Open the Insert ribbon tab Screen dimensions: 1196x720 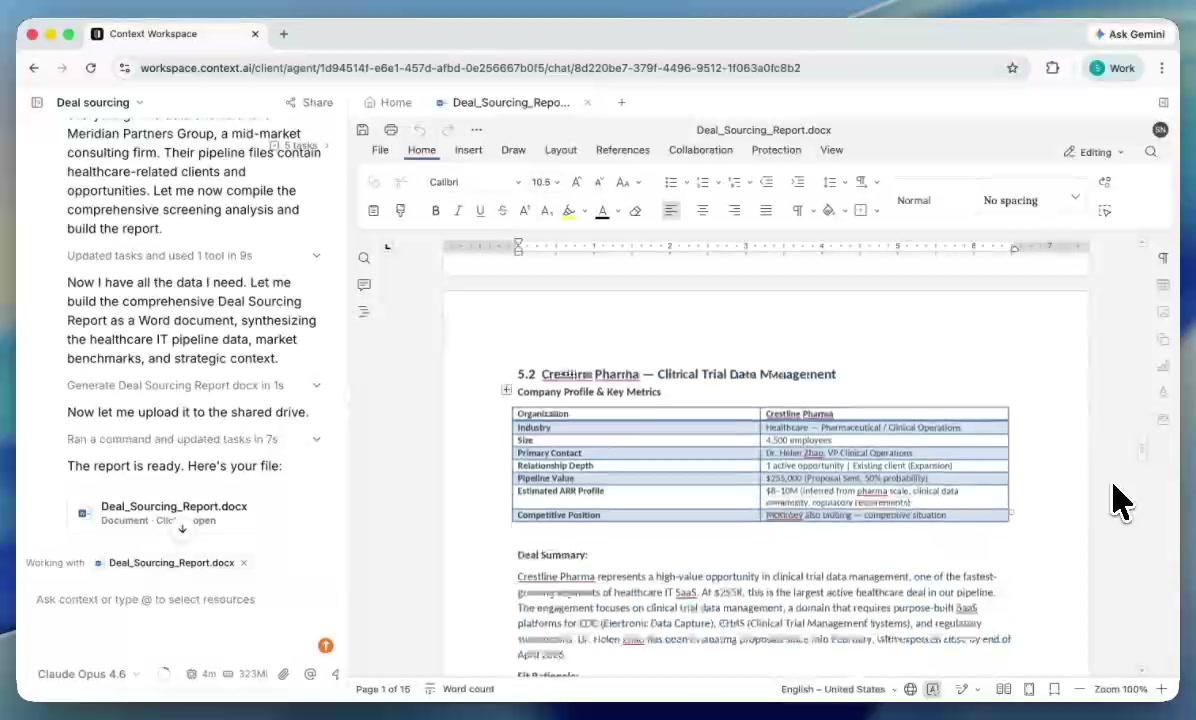point(468,150)
